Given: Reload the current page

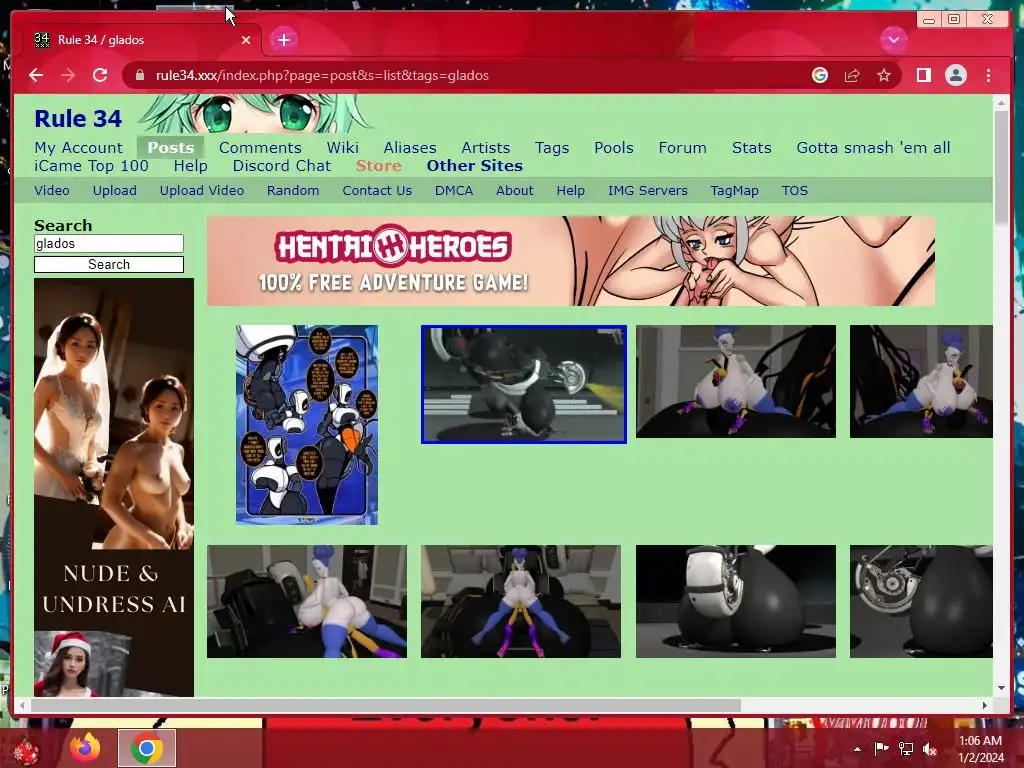Looking at the screenshot, I should point(100,75).
